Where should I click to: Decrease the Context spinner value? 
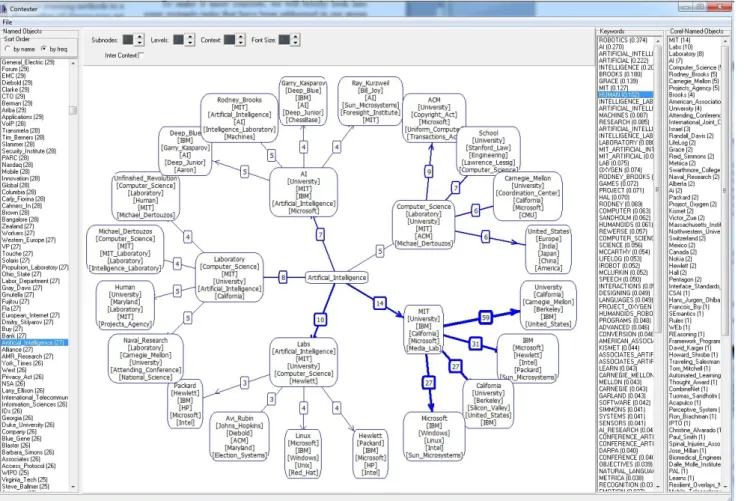pyautogui.click(x=241, y=43)
